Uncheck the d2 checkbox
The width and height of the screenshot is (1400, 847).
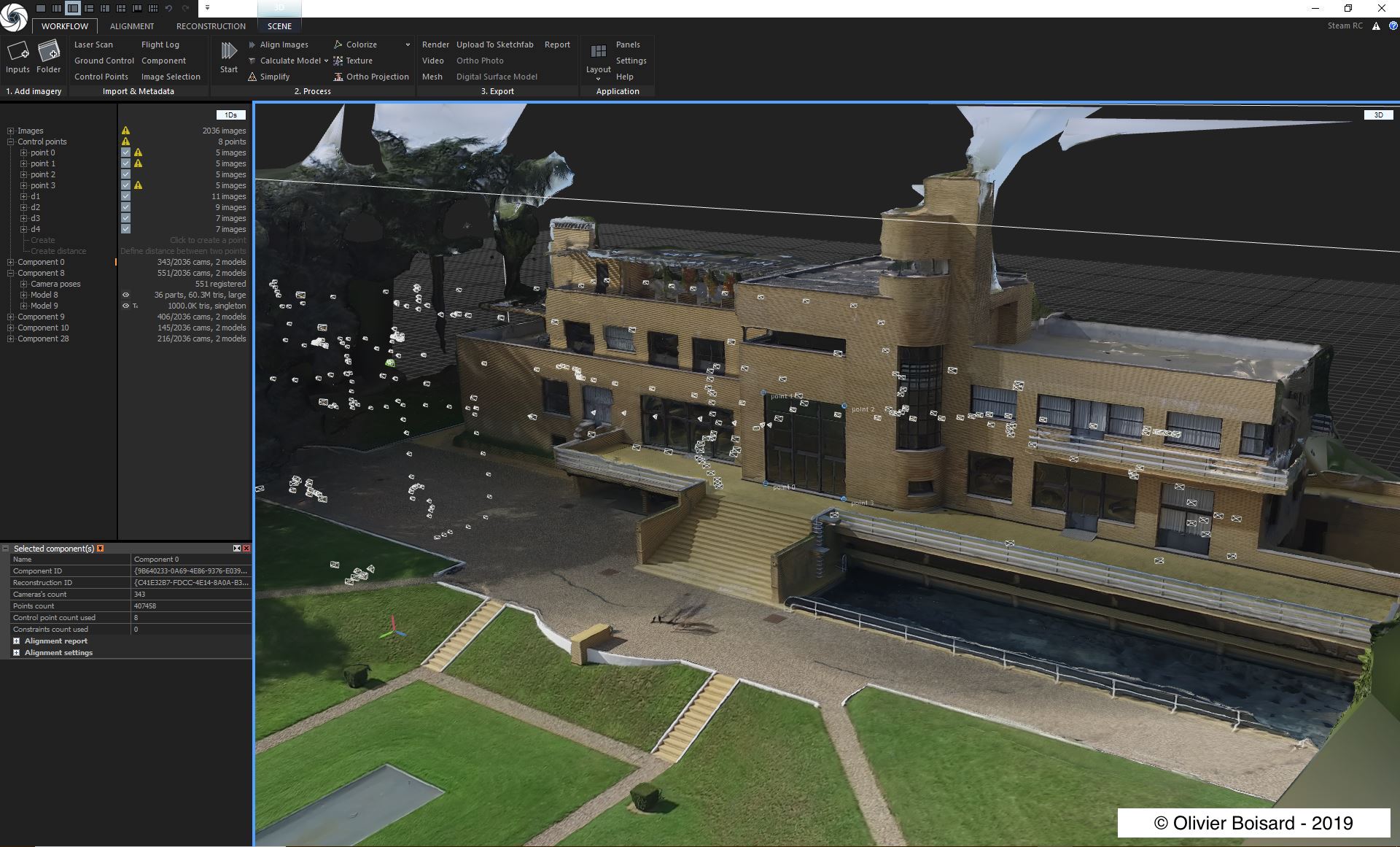tap(125, 207)
